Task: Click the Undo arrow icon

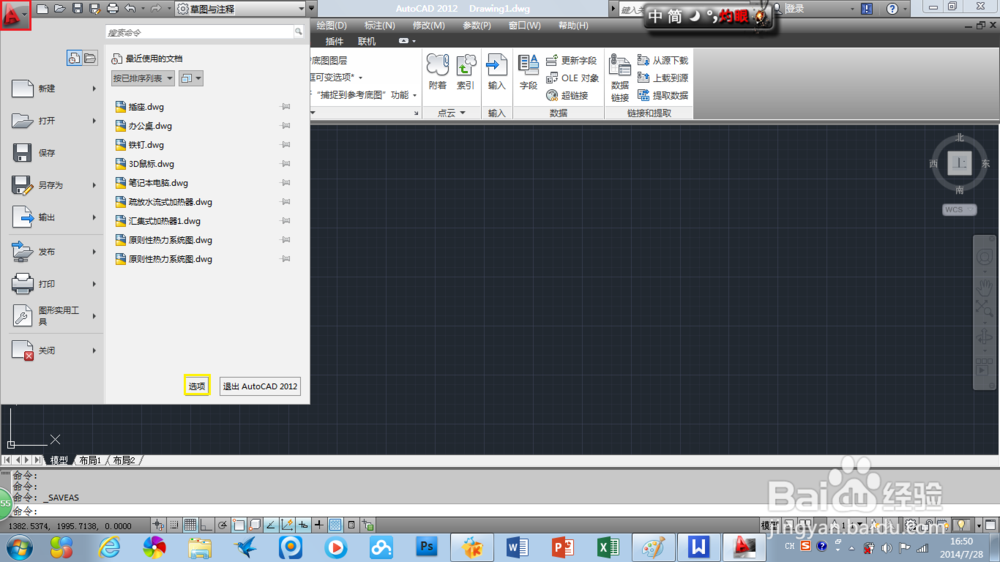Action: [130, 8]
